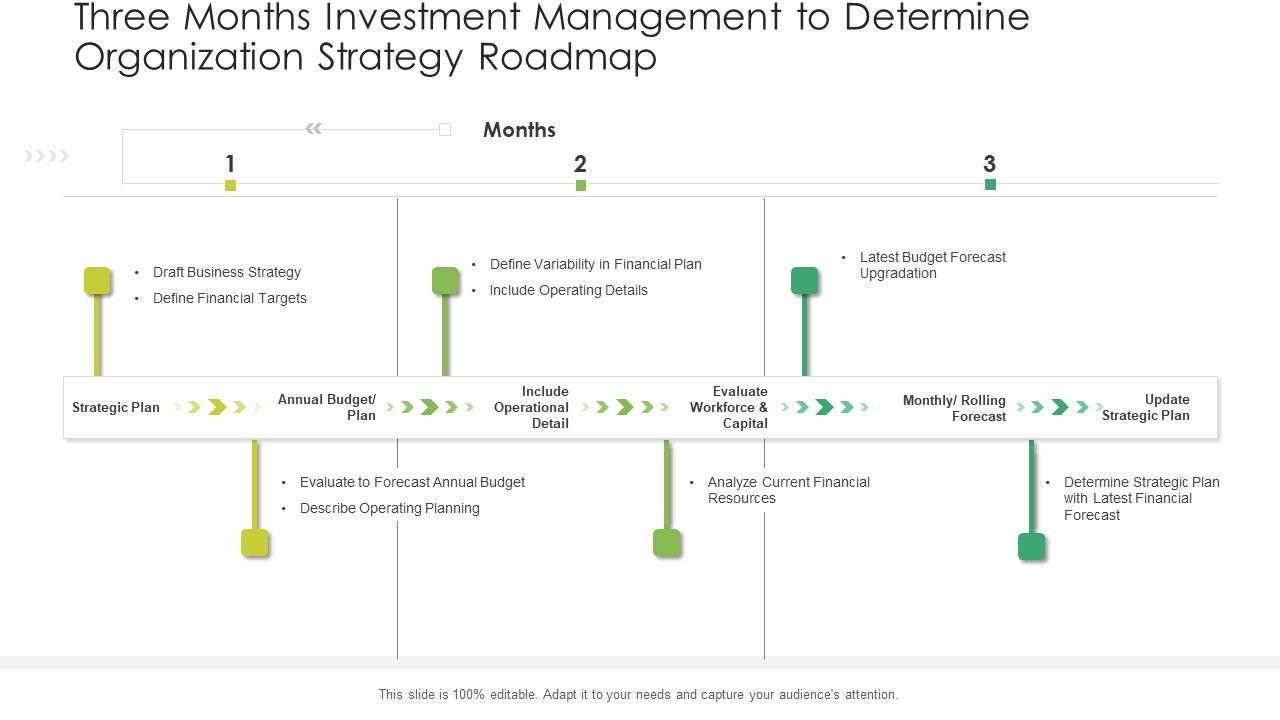Click the green square marker under month 2
The height and width of the screenshot is (720, 1280).
(x=581, y=185)
